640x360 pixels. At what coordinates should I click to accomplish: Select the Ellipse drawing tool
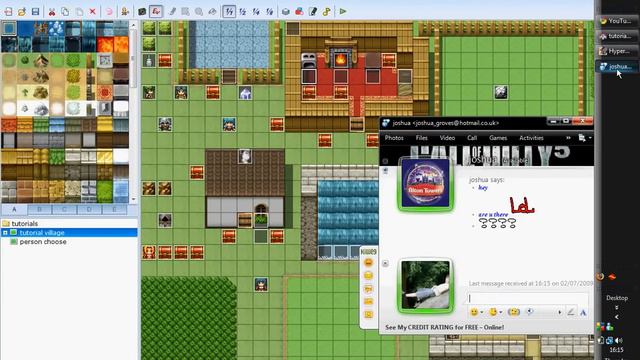tap(199, 11)
